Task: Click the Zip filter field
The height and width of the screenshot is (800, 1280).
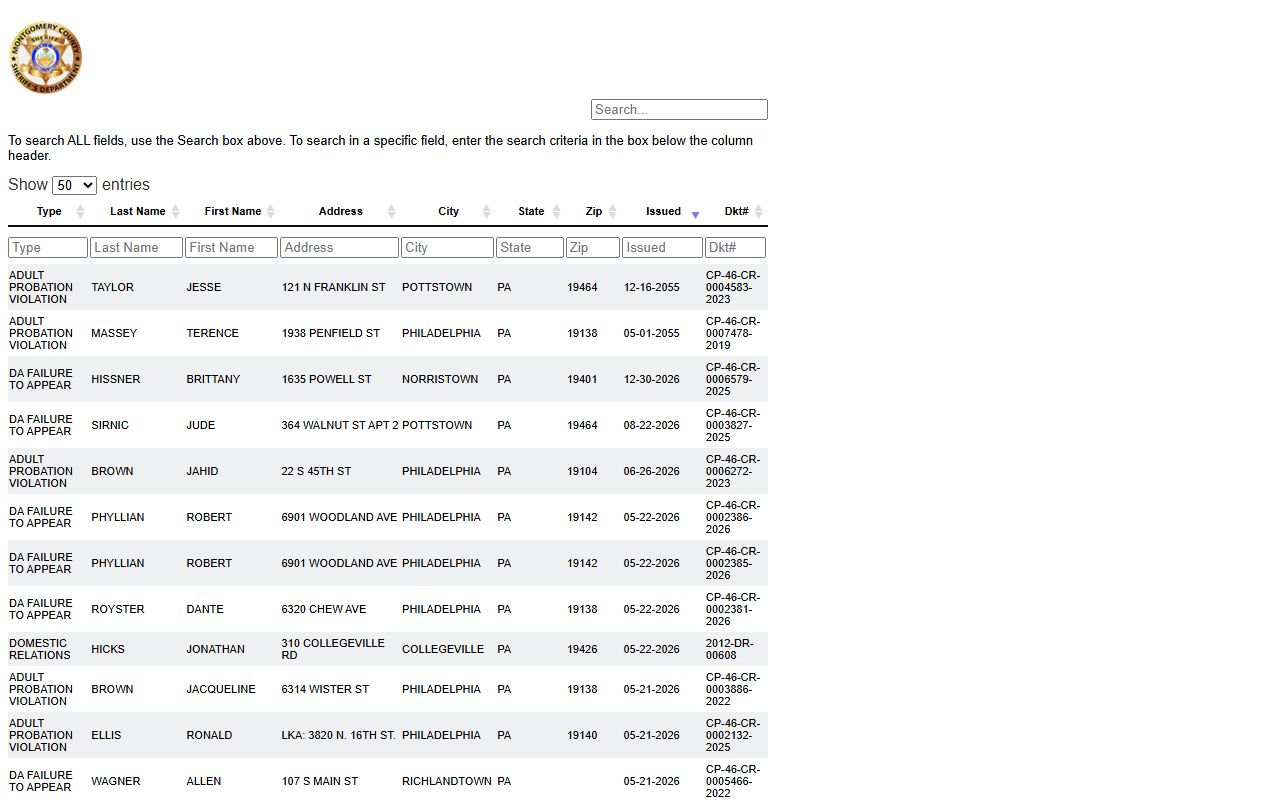Action: pos(593,247)
